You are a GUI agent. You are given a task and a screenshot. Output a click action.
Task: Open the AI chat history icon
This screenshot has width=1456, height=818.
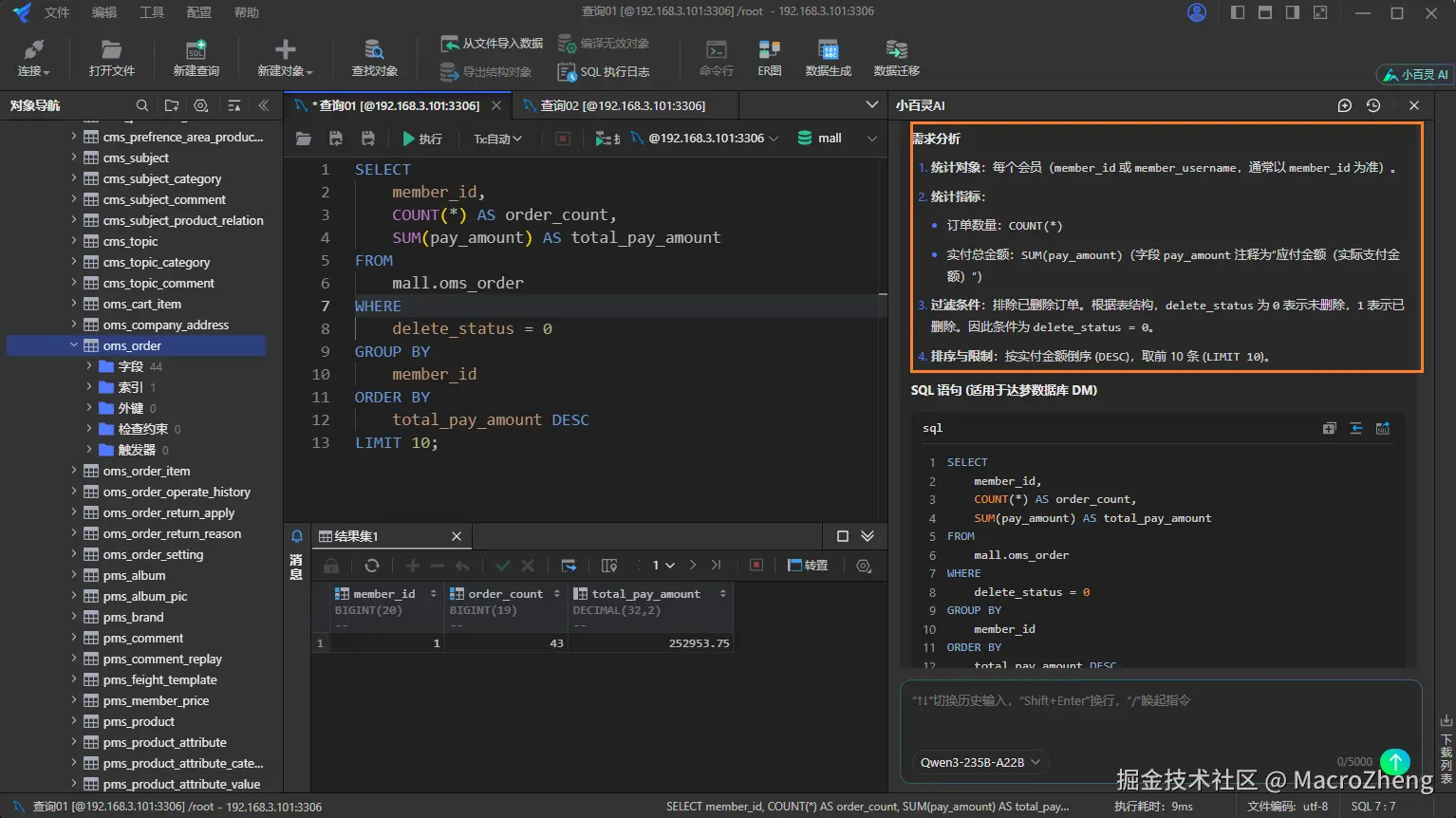pyautogui.click(x=1373, y=105)
